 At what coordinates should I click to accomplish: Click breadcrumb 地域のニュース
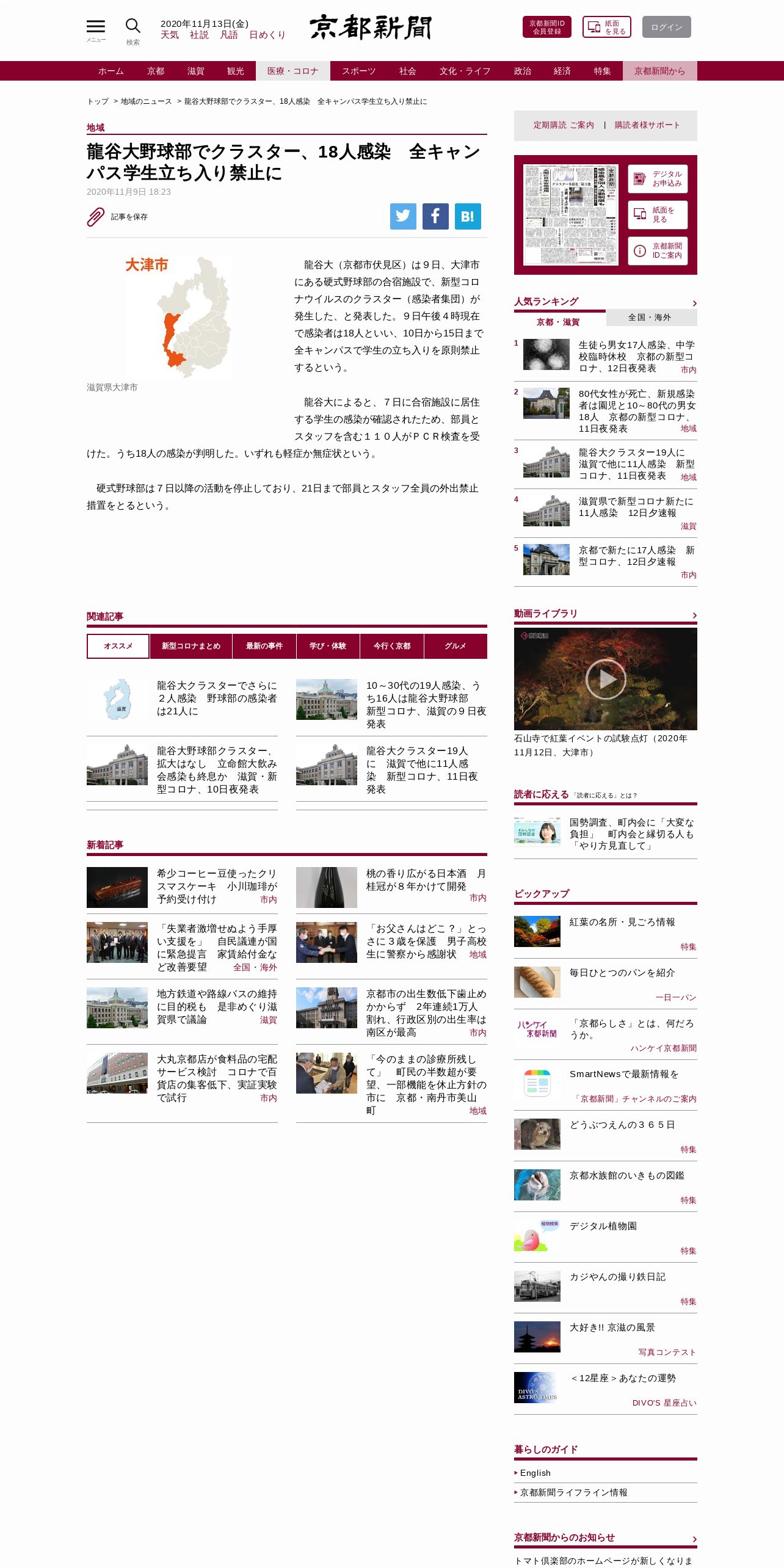pyautogui.click(x=147, y=101)
